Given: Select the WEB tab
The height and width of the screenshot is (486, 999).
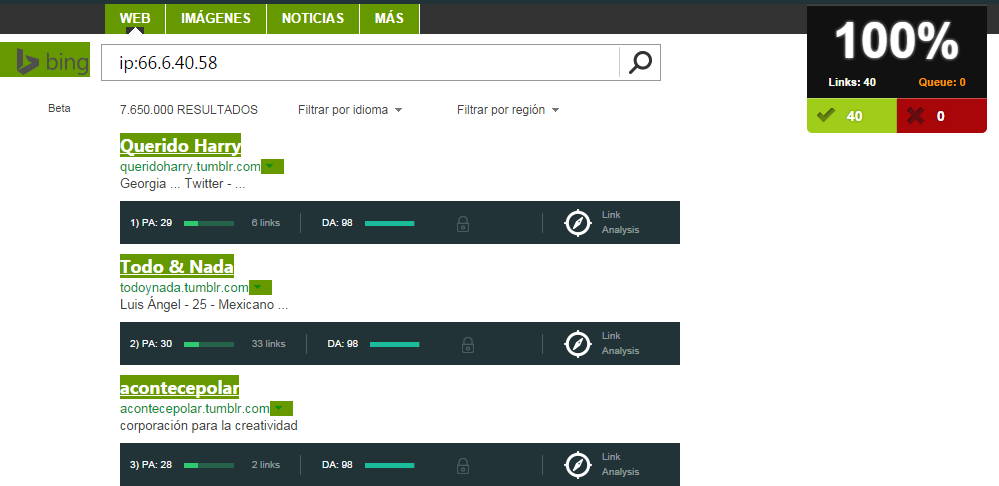Looking at the screenshot, I should tap(135, 18).
